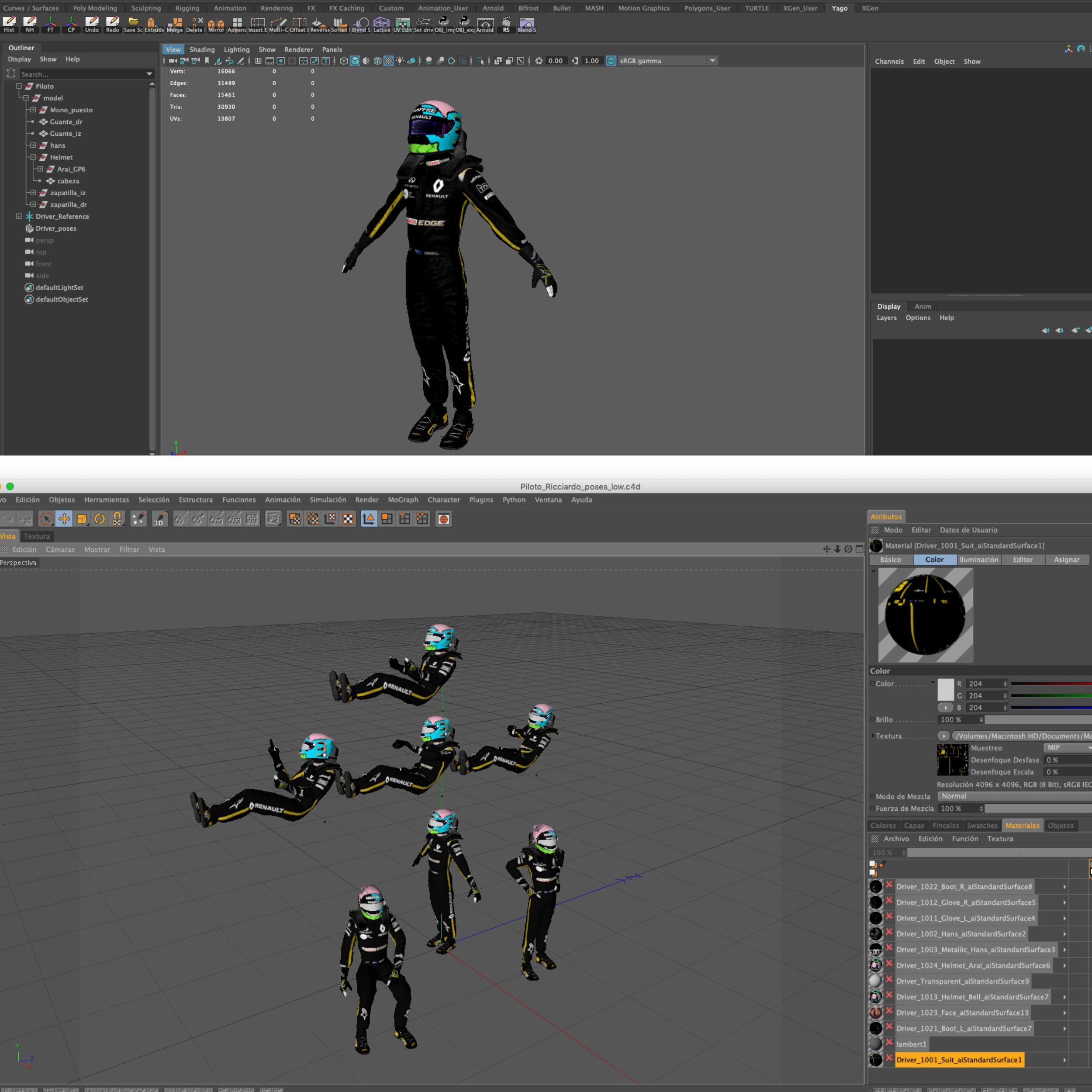Collapse the Helmet group in Outliner
Viewport: 1092px width, 1092px height.
click(33, 157)
